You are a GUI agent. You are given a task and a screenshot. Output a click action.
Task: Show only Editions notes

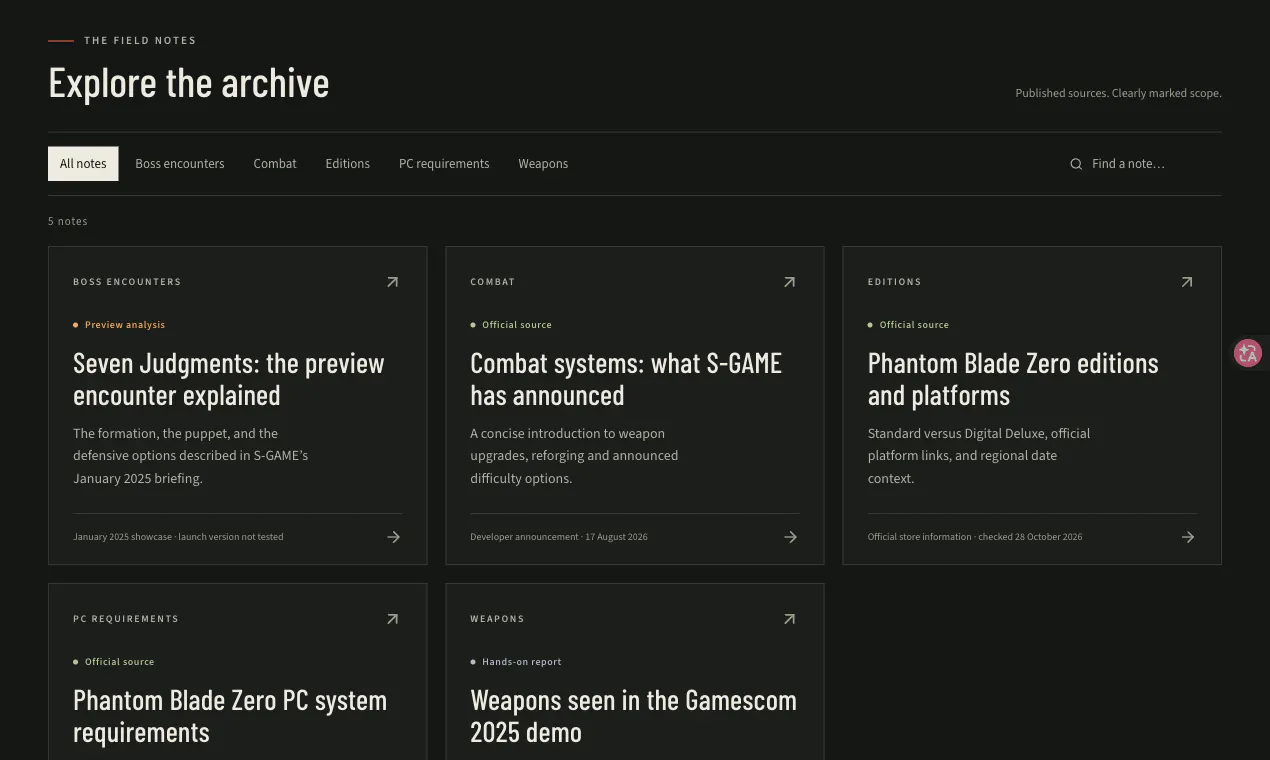(x=347, y=164)
